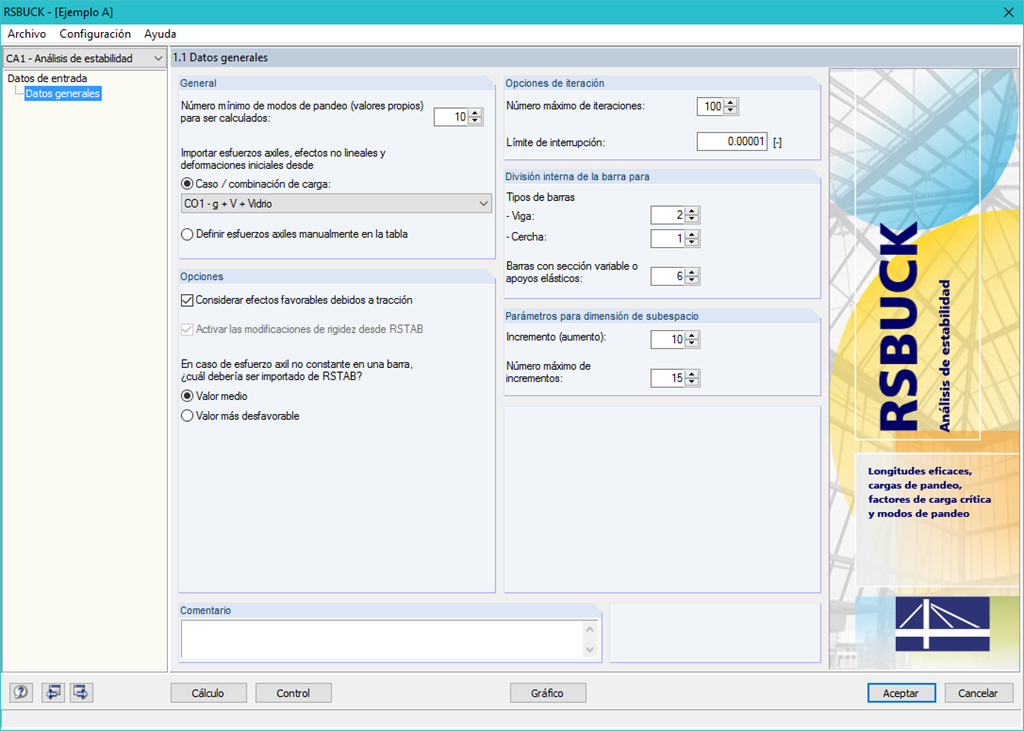Viewport: 1024px width, 731px height.
Task: Go to previous input window icon
Action: 52,692
